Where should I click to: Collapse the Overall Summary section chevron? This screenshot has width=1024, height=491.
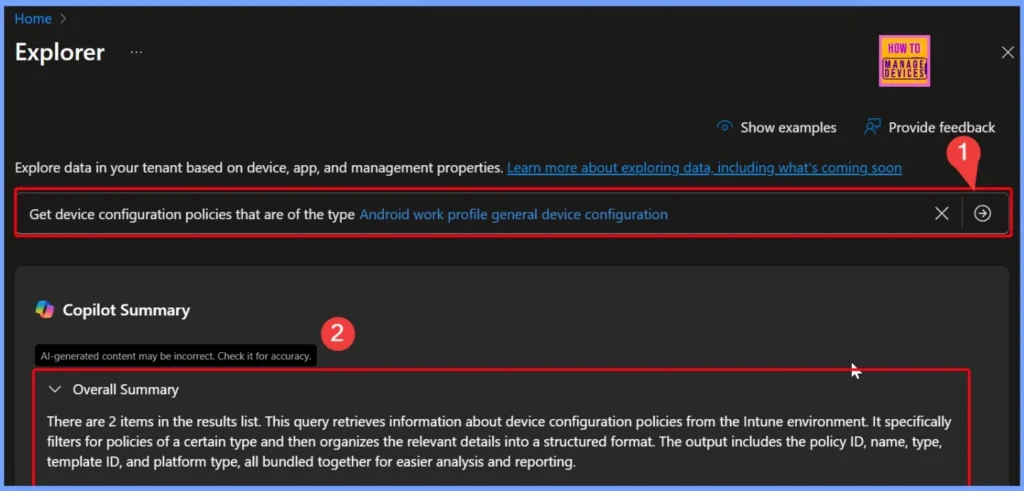[x=56, y=390]
